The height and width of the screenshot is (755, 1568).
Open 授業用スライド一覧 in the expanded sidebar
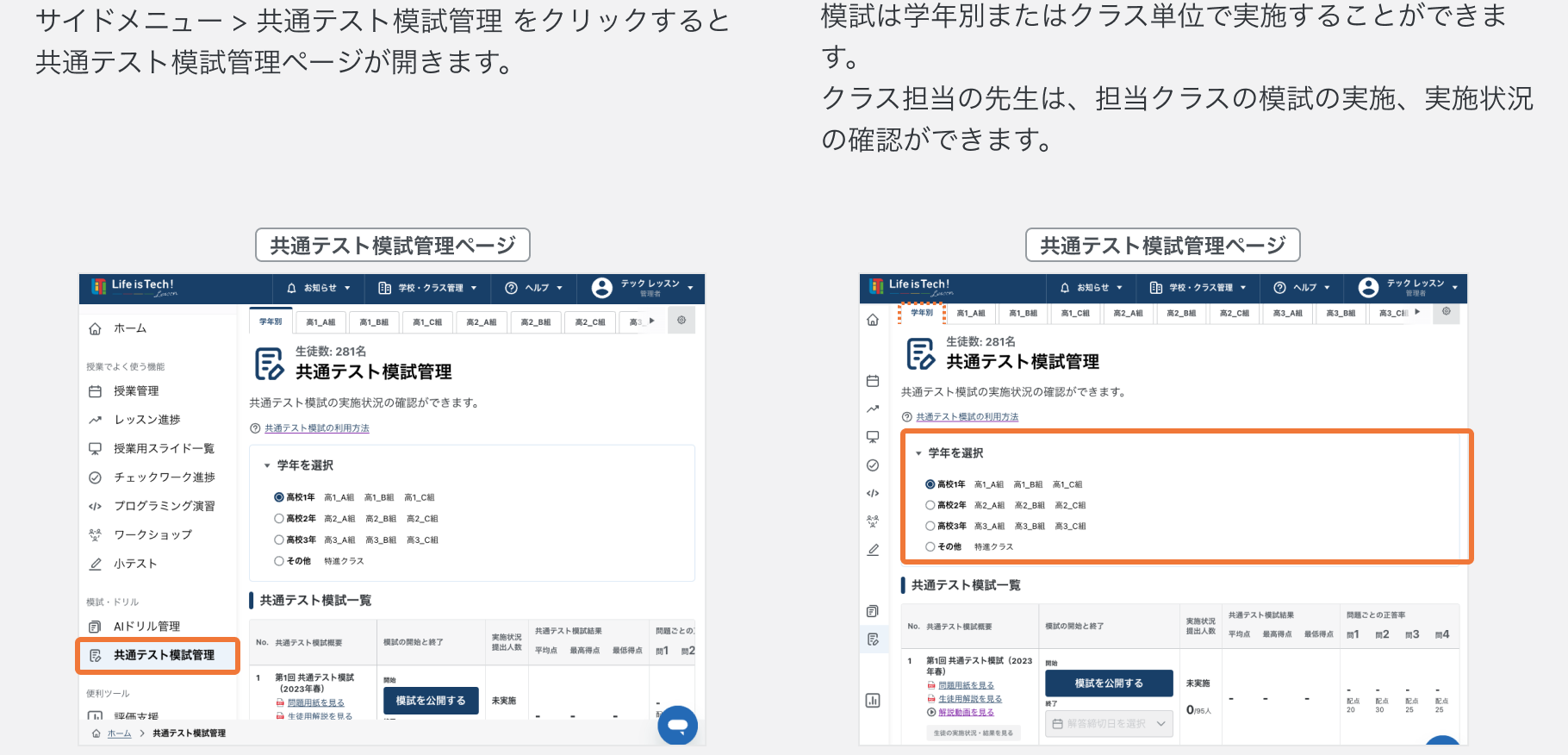coord(153,449)
